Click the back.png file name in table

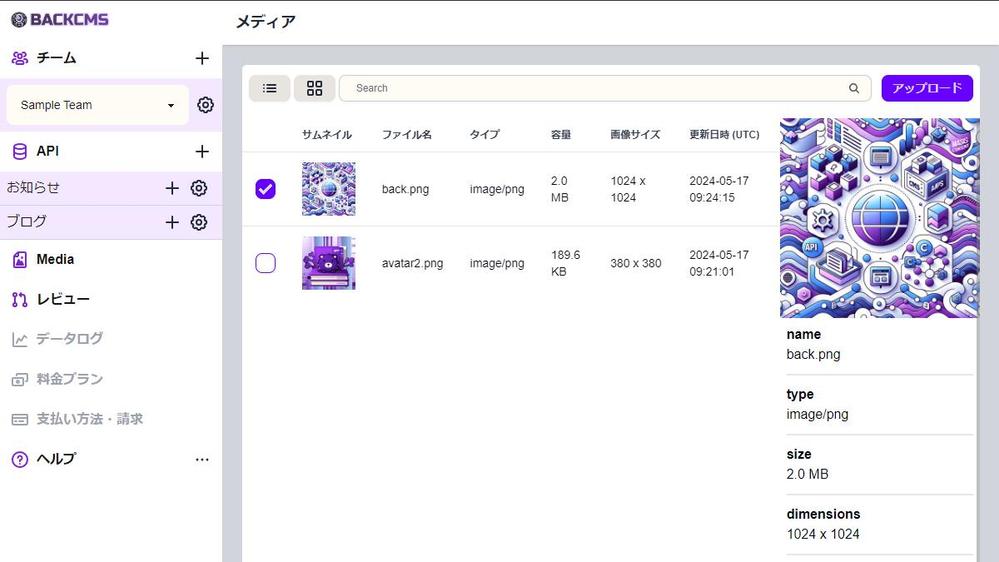pos(405,189)
